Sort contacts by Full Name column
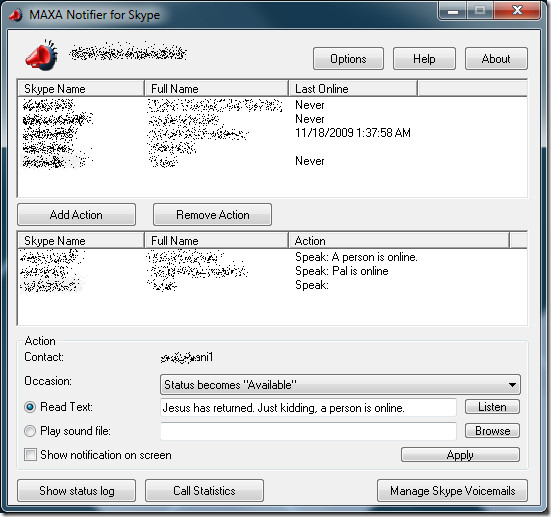Viewport: 551px width, 517px height. (x=216, y=89)
